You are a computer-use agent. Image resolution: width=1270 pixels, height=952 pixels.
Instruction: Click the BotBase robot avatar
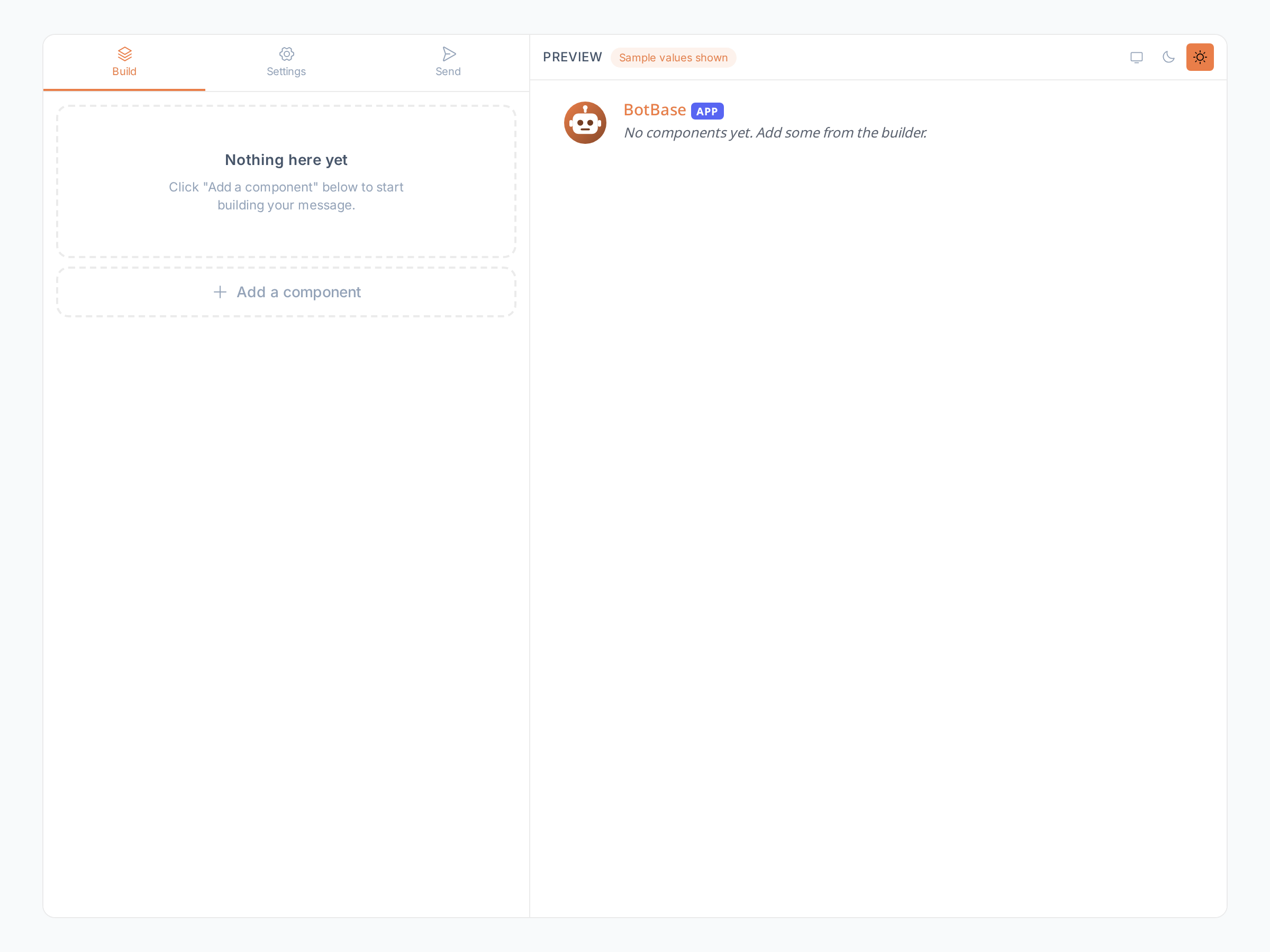585,123
